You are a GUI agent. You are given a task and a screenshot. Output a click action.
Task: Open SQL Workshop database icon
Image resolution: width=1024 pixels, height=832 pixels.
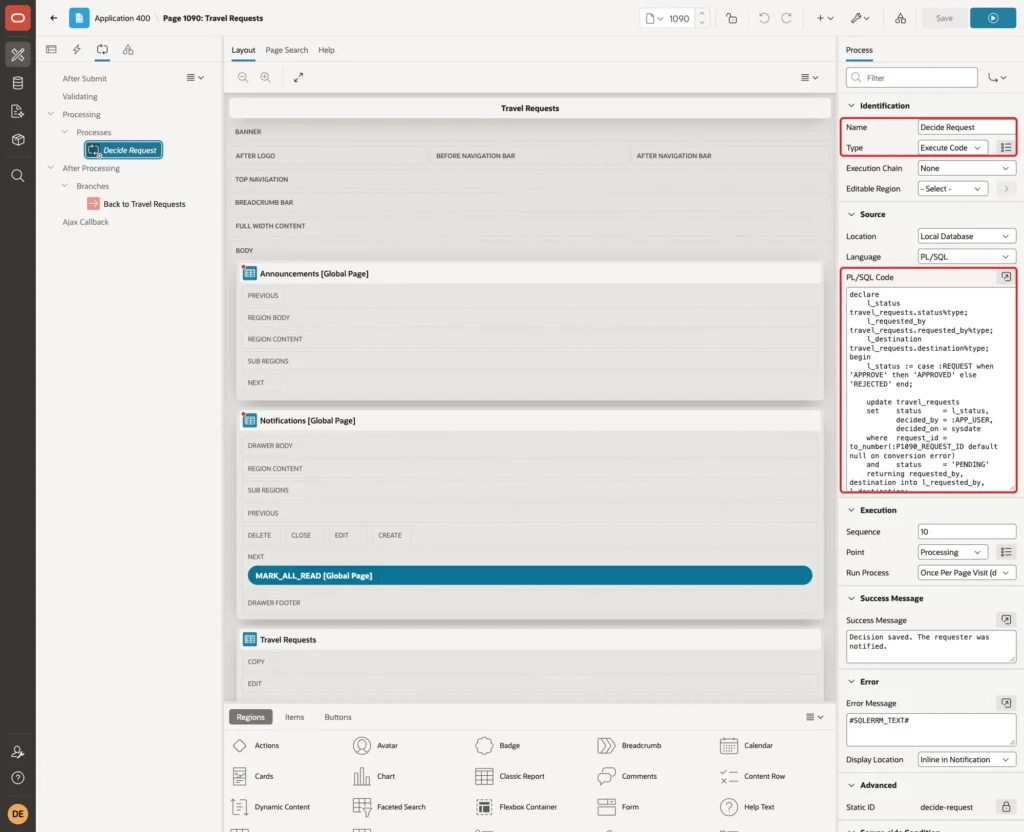(x=18, y=83)
